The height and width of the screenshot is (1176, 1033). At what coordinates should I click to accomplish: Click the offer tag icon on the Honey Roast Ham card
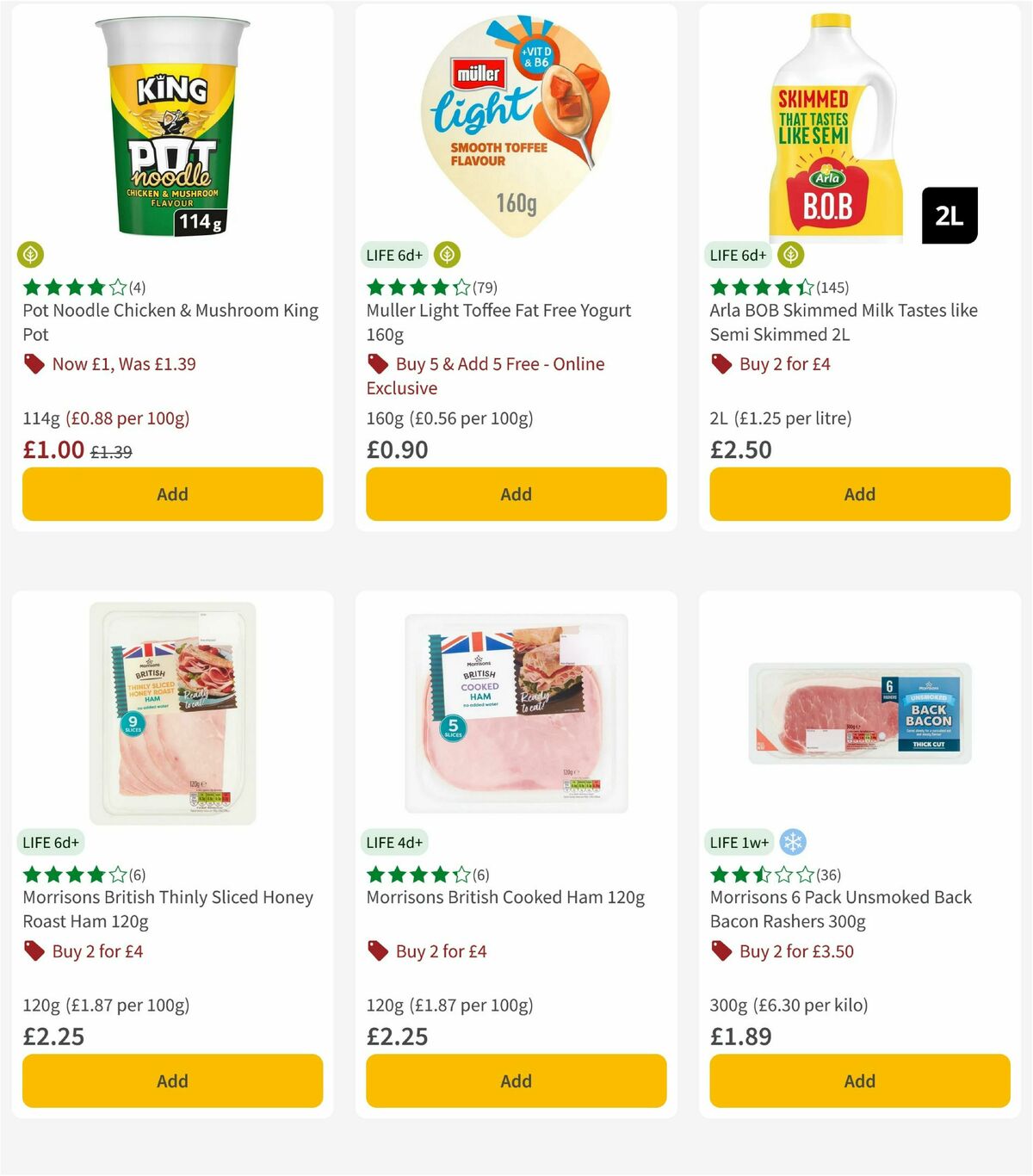point(34,951)
